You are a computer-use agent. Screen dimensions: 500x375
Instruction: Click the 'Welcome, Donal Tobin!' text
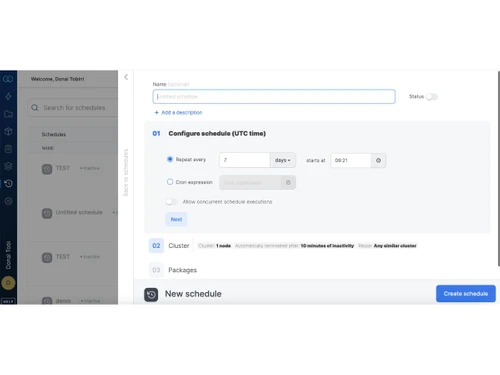click(57, 79)
